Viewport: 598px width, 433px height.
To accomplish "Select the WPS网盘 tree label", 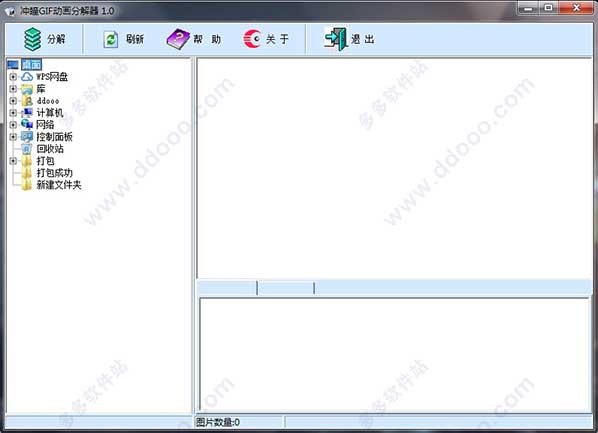I will (x=52, y=77).
